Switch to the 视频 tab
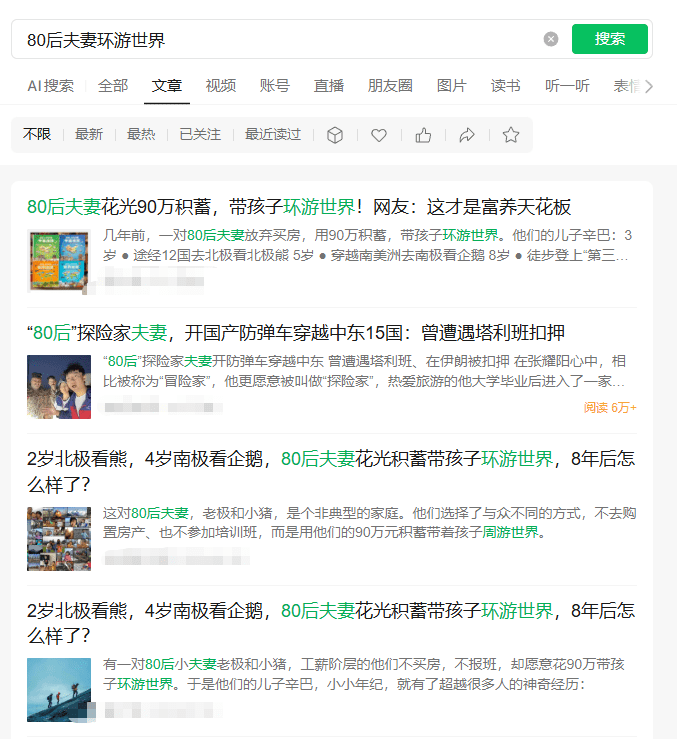Image resolution: width=677 pixels, height=739 pixels. tap(221, 86)
